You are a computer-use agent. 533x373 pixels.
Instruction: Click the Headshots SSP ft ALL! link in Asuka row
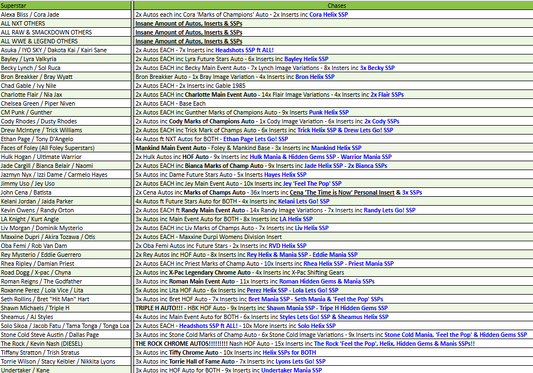(x=244, y=50)
